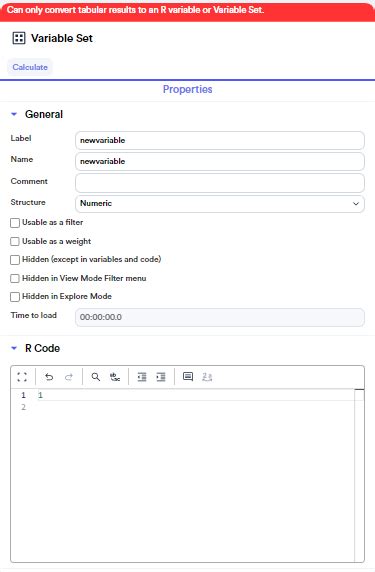This screenshot has width=375, height=572.
Task: Select the Properties tab
Action: point(188,89)
